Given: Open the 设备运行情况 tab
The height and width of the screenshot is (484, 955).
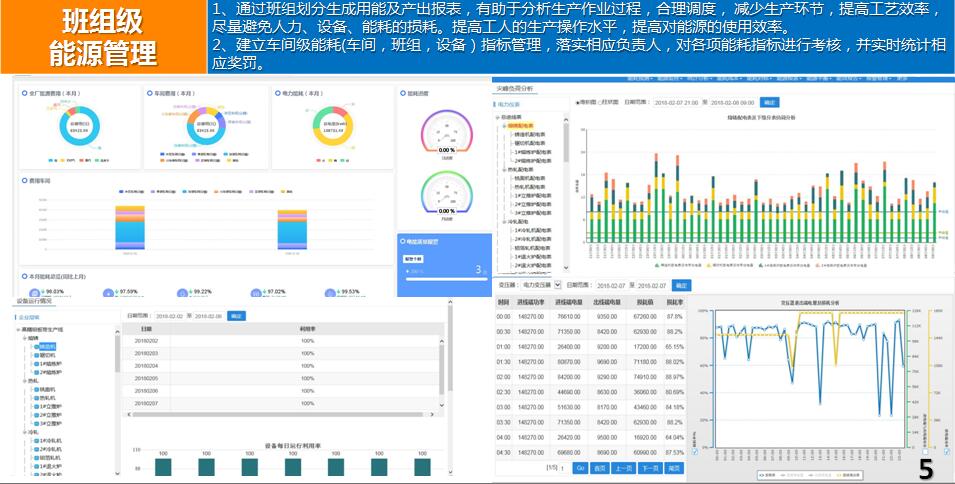Looking at the screenshot, I should pos(34,300).
